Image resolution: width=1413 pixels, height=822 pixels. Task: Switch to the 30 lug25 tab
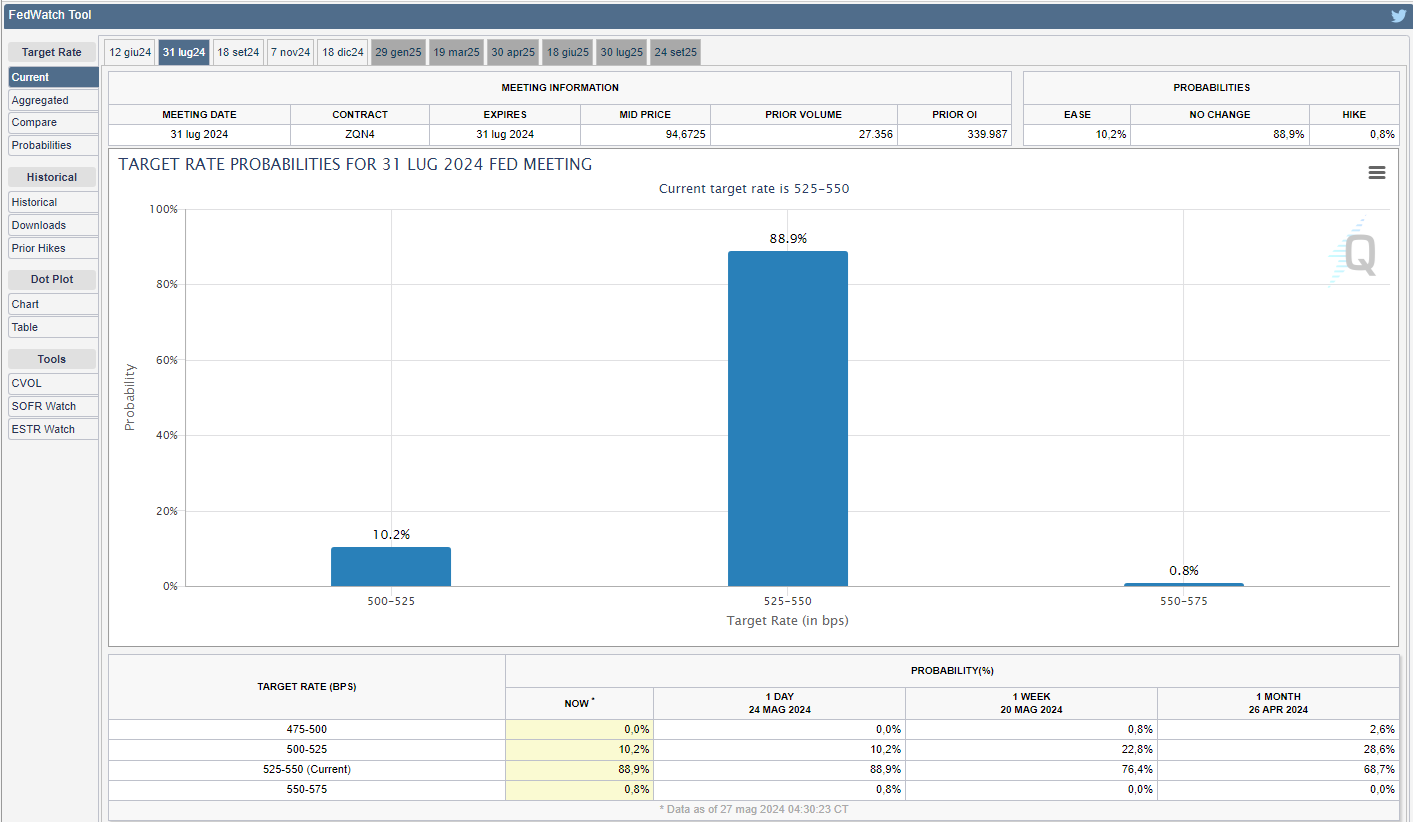[x=622, y=52]
